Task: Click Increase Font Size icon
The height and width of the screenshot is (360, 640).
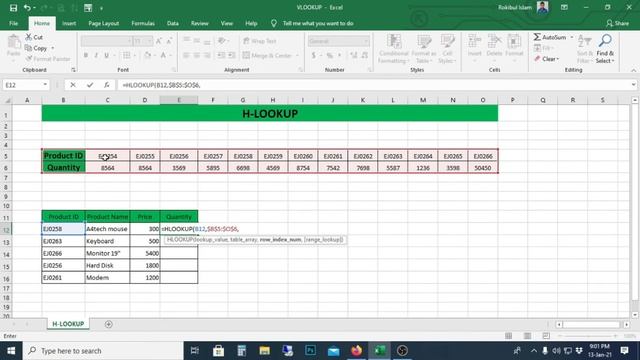Action: tap(159, 41)
